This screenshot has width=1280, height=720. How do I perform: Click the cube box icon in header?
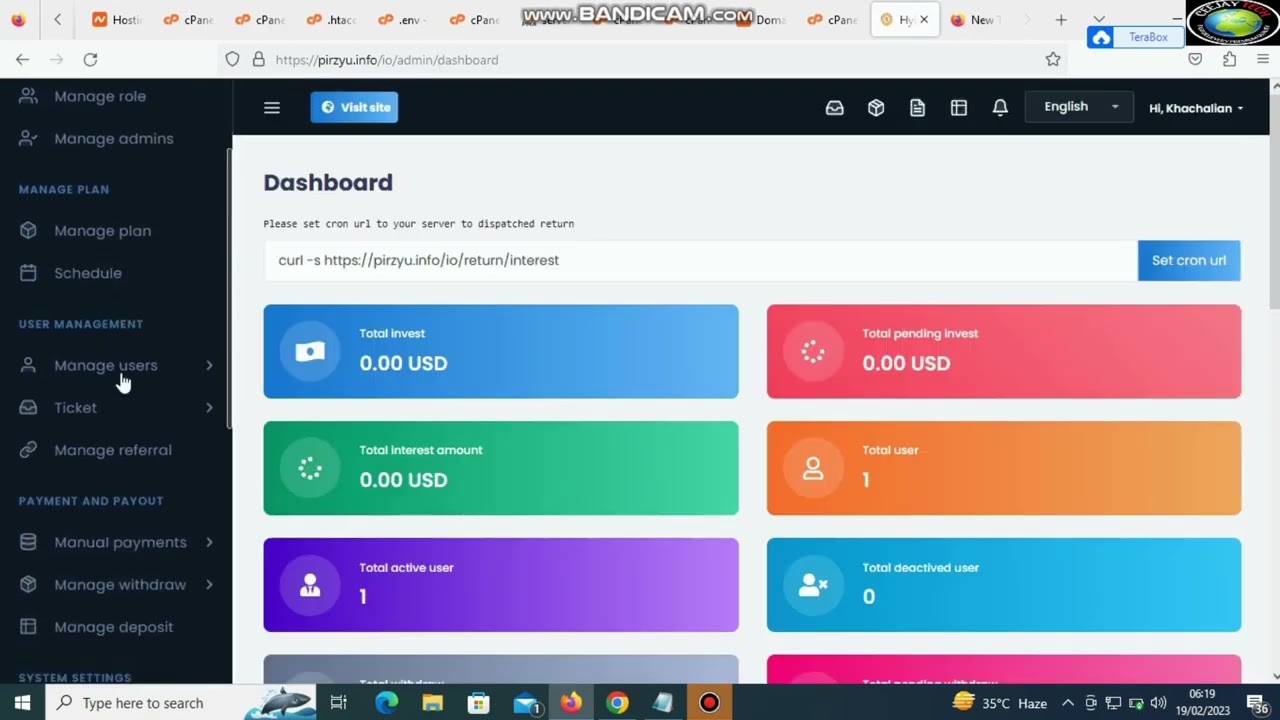[x=876, y=108]
